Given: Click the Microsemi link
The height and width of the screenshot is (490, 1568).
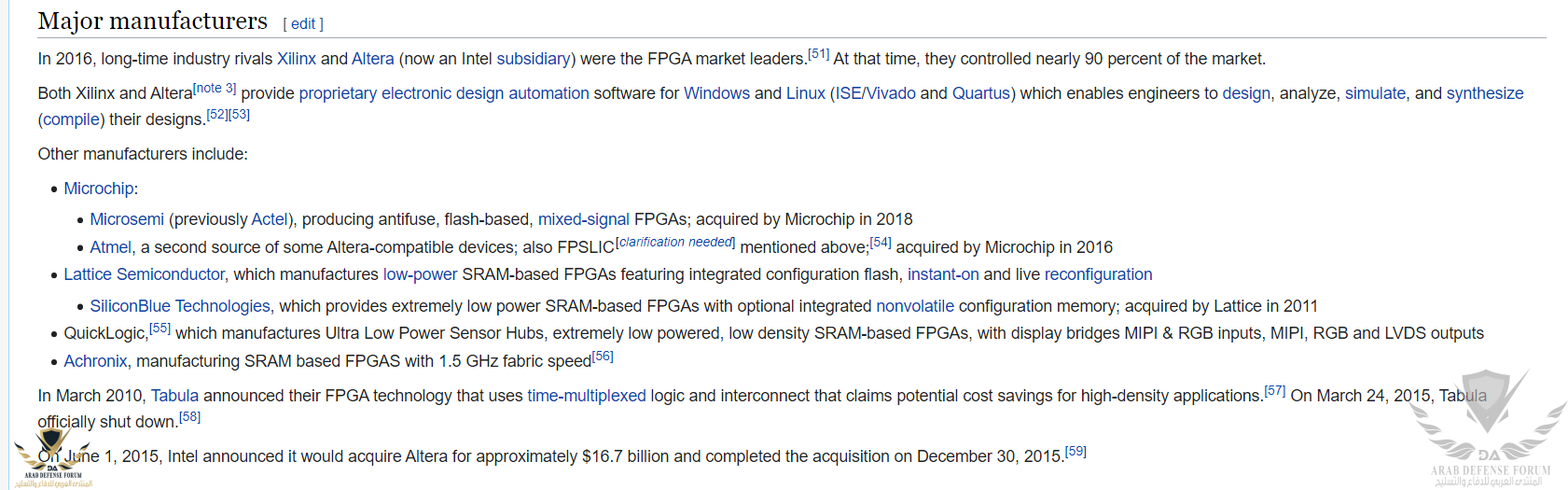Looking at the screenshot, I should pos(127,219).
